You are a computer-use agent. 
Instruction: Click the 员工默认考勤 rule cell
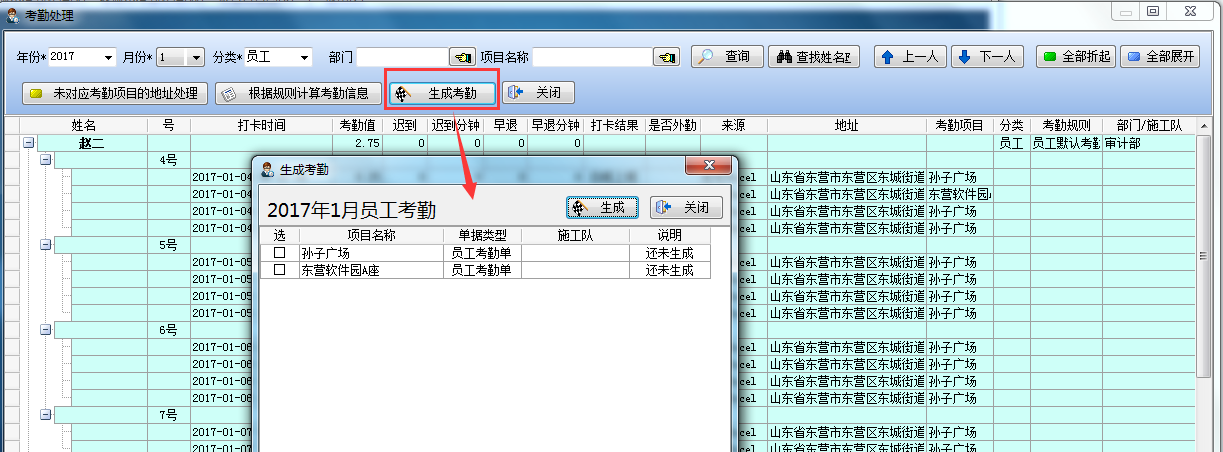[x=1066, y=144]
